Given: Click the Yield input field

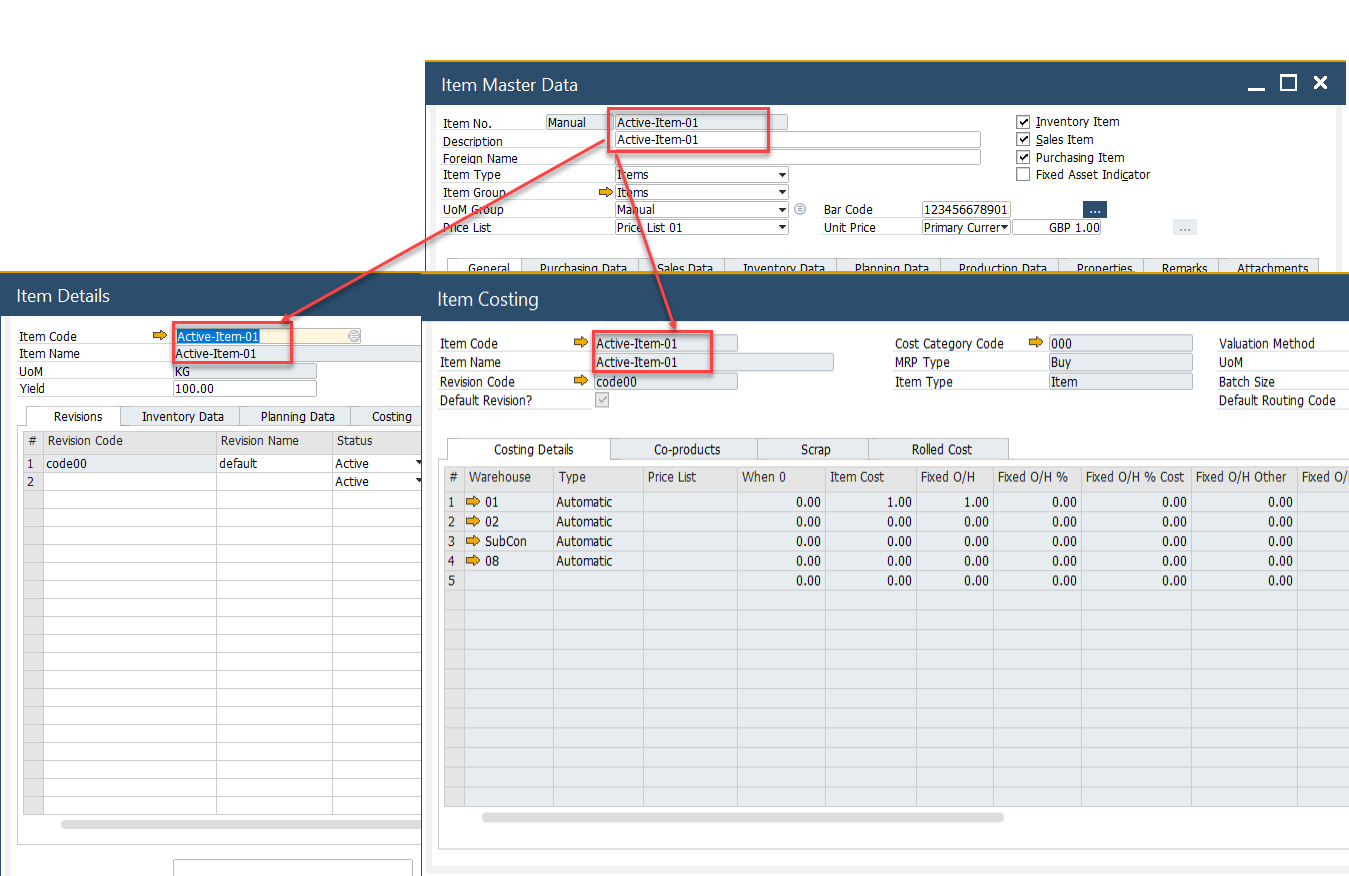Looking at the screenshot, I should (244, 389).
